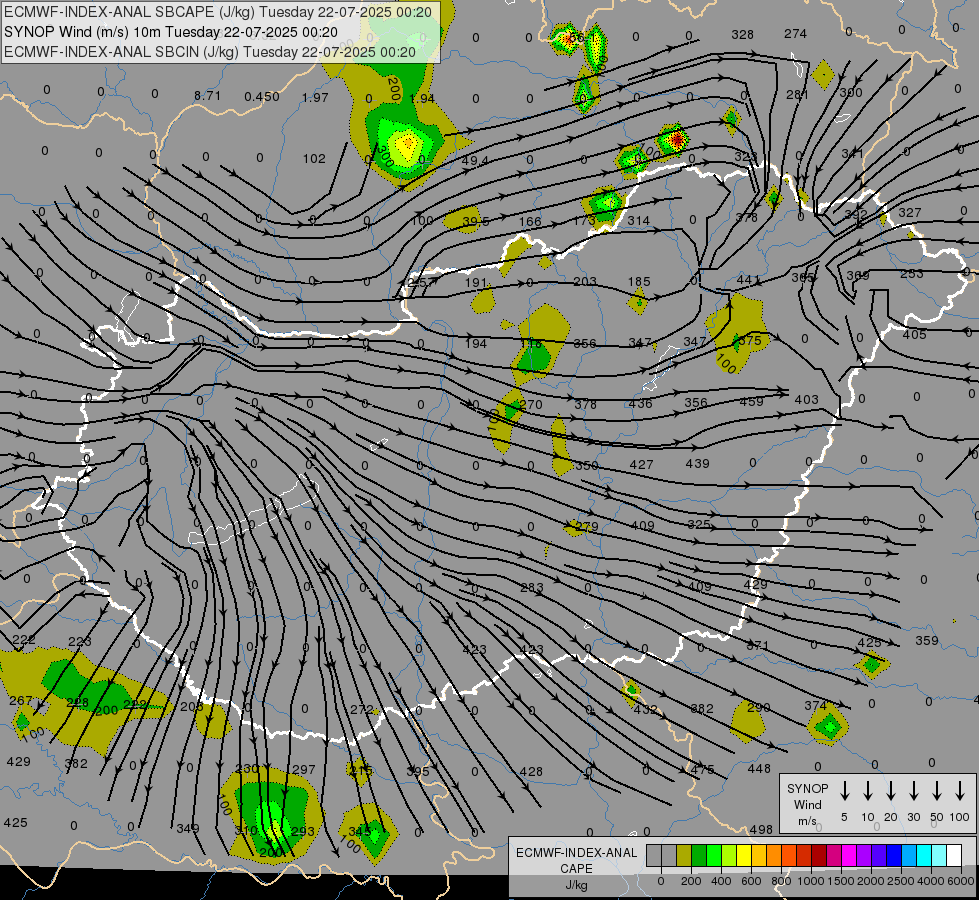Screen dimensions: 979x900
Task: Click the 50 m/s wind arrow in legend
Action: click(x=937, y=791)
